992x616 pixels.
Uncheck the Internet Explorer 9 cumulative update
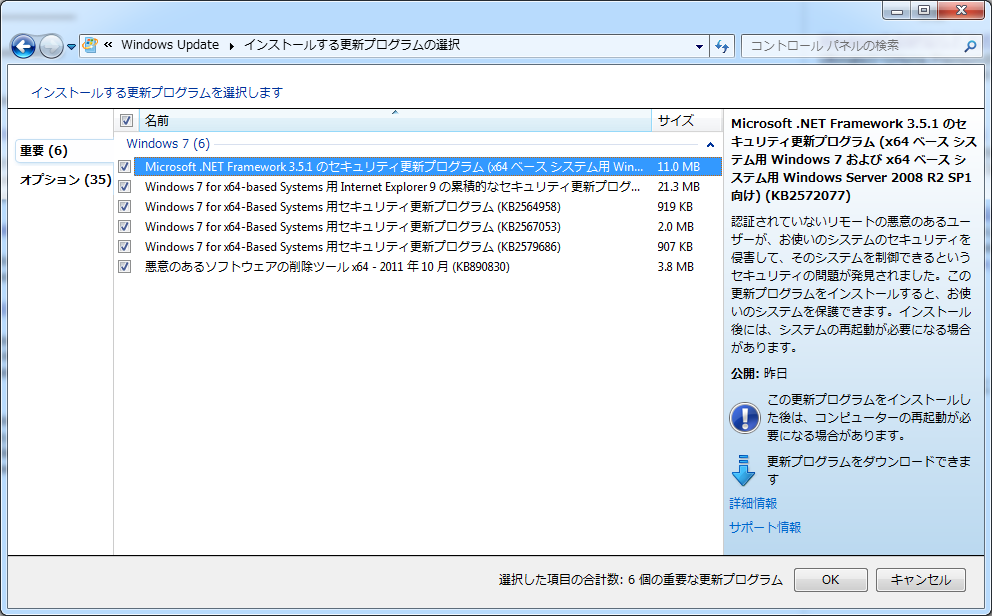(x=125, y=187)
